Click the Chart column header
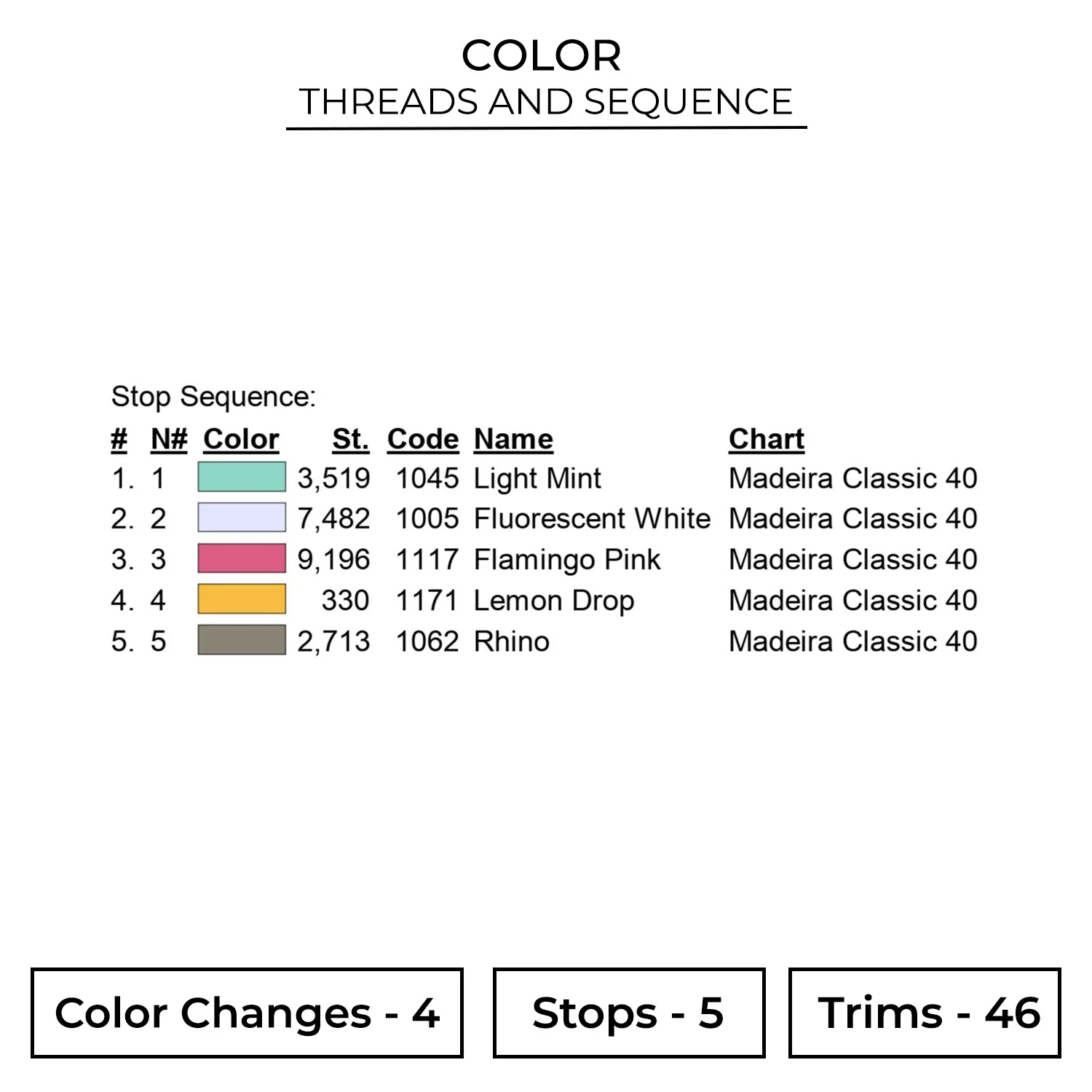The height and width of the screenshot is (1092, 1092). [767, 439]
